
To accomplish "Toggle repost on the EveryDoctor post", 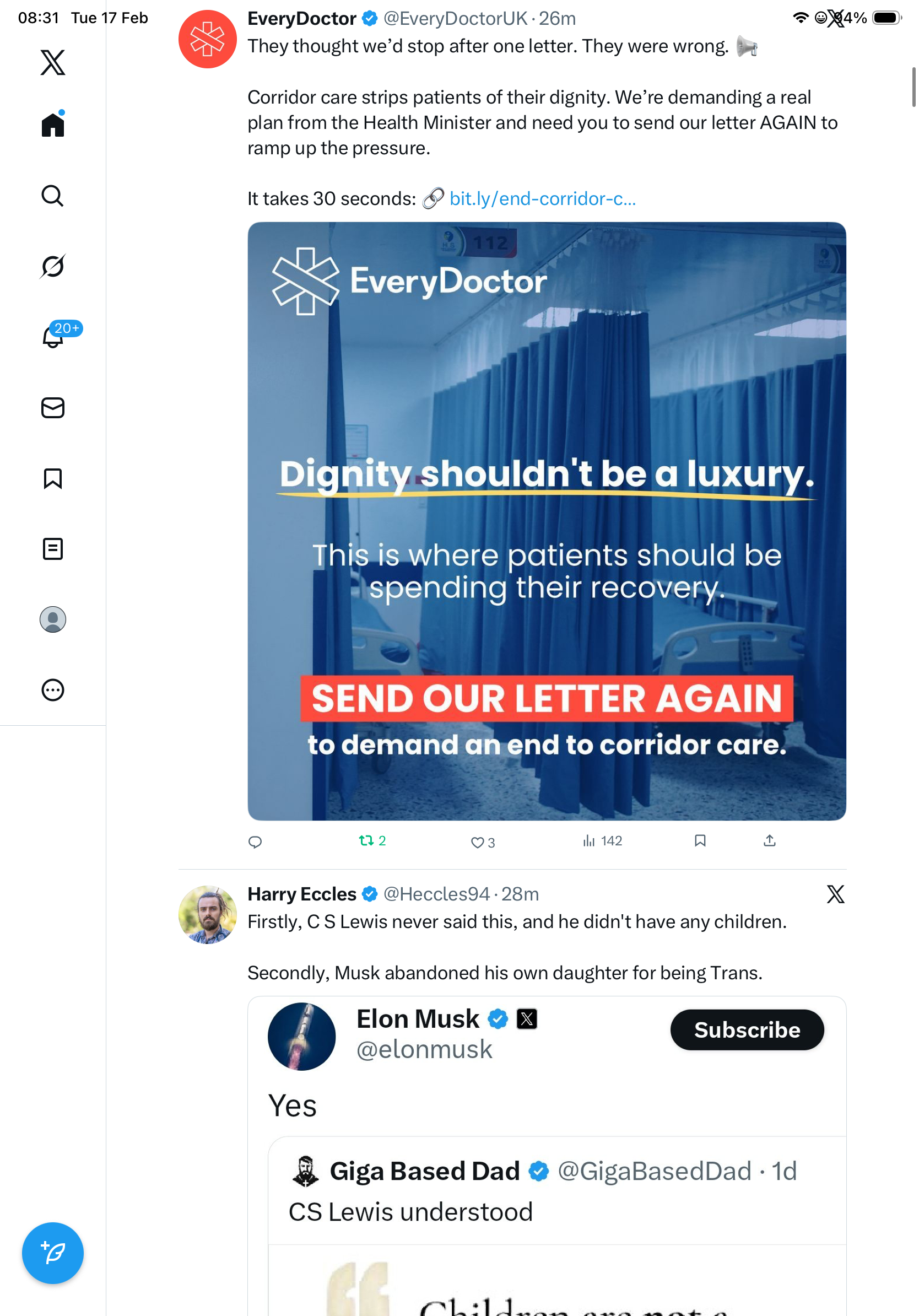I will tap(366, 841).
